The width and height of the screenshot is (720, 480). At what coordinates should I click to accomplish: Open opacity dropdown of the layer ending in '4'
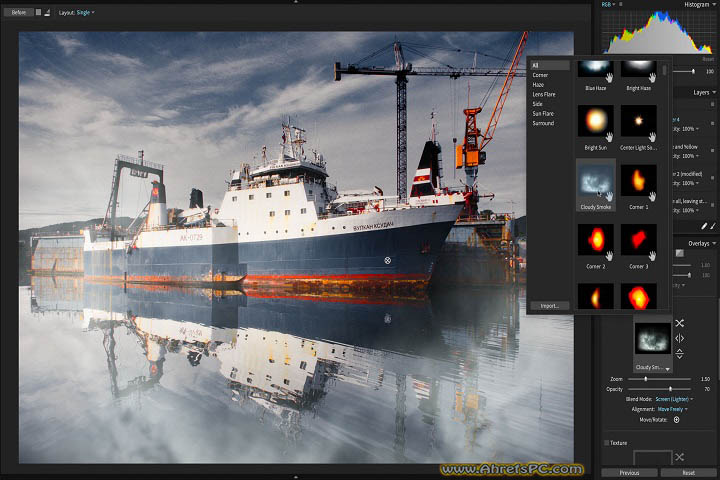coord(690,129)
